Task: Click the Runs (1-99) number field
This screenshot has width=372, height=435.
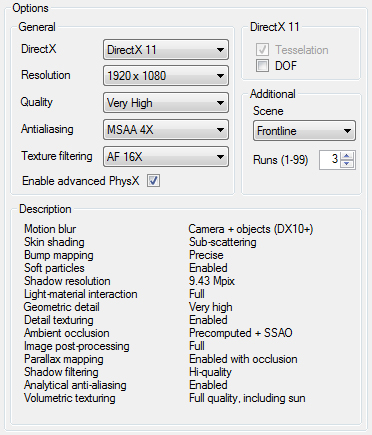Action: click(x=330, y=160)
